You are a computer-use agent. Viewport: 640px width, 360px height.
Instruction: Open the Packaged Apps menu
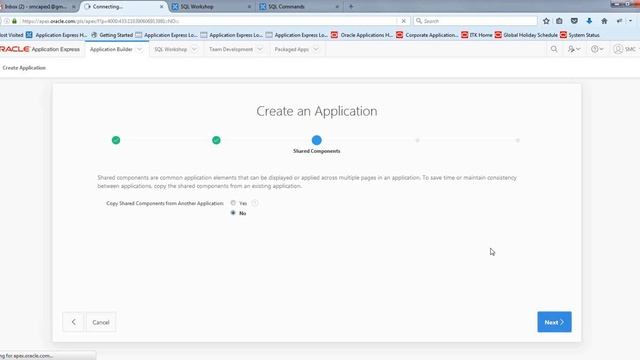[292, 49]
